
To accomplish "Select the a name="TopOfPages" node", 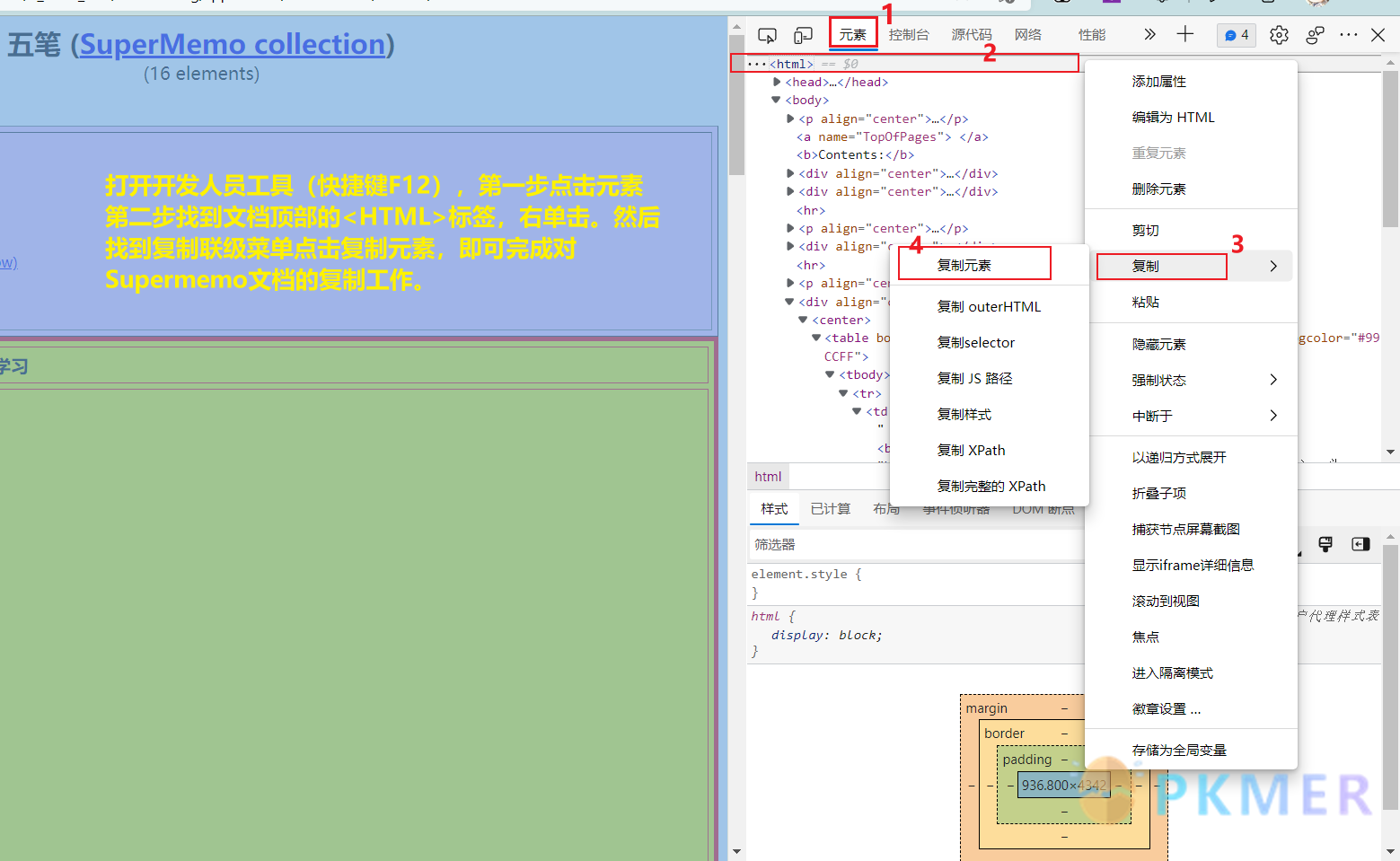I will click(893, 136).
